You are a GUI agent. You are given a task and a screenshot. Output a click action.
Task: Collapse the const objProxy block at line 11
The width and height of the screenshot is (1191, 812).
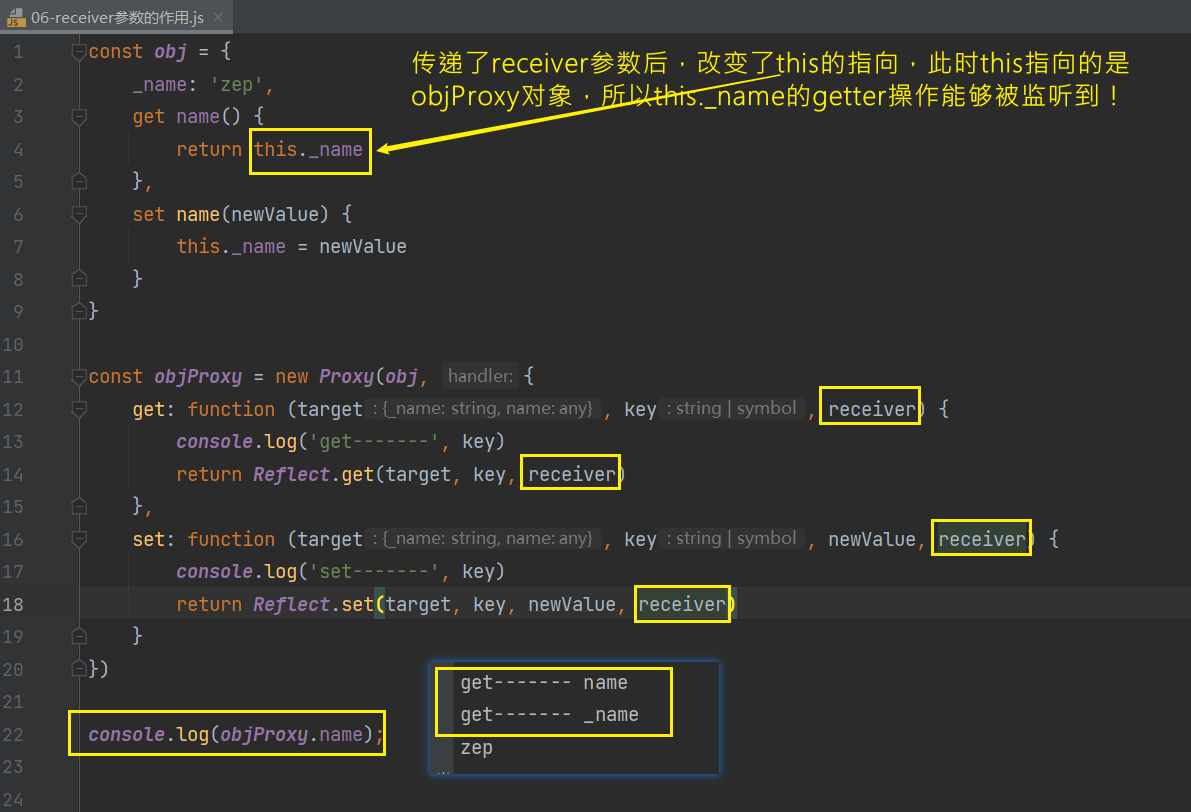coord(78,376)
